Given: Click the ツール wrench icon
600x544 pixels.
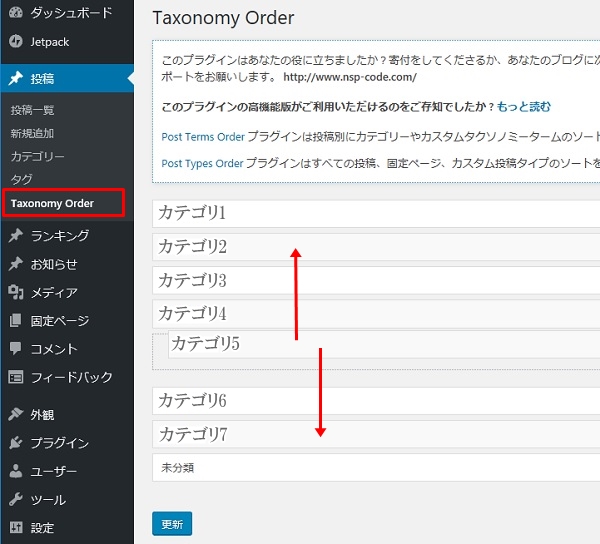Looking at the screenshot, I should click(16, 499).
